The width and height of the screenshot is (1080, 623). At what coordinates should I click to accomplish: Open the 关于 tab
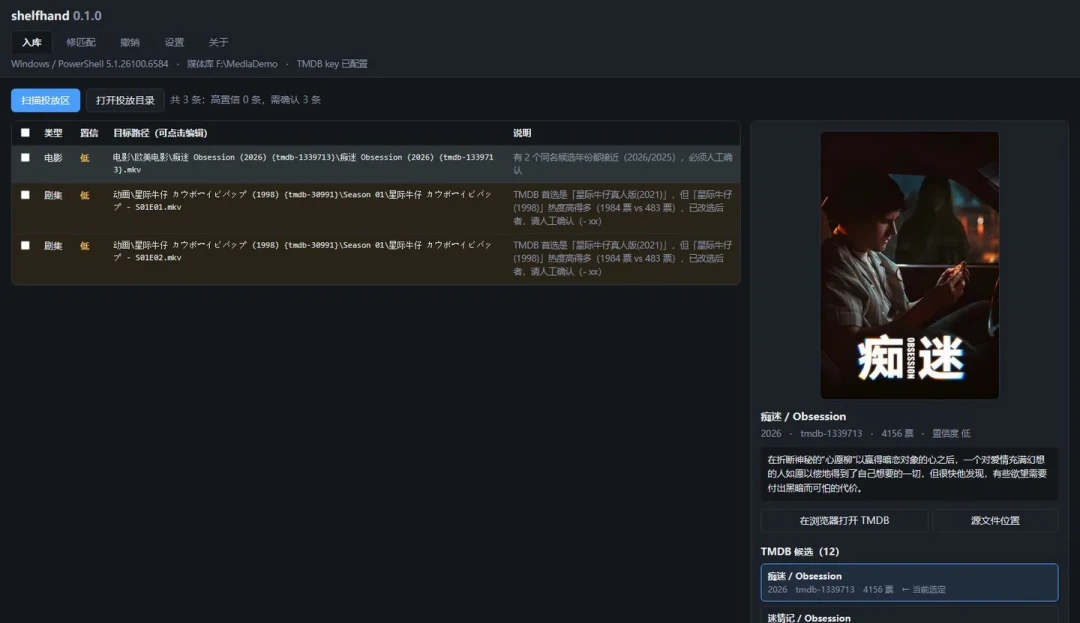click(x=218, y=42)
